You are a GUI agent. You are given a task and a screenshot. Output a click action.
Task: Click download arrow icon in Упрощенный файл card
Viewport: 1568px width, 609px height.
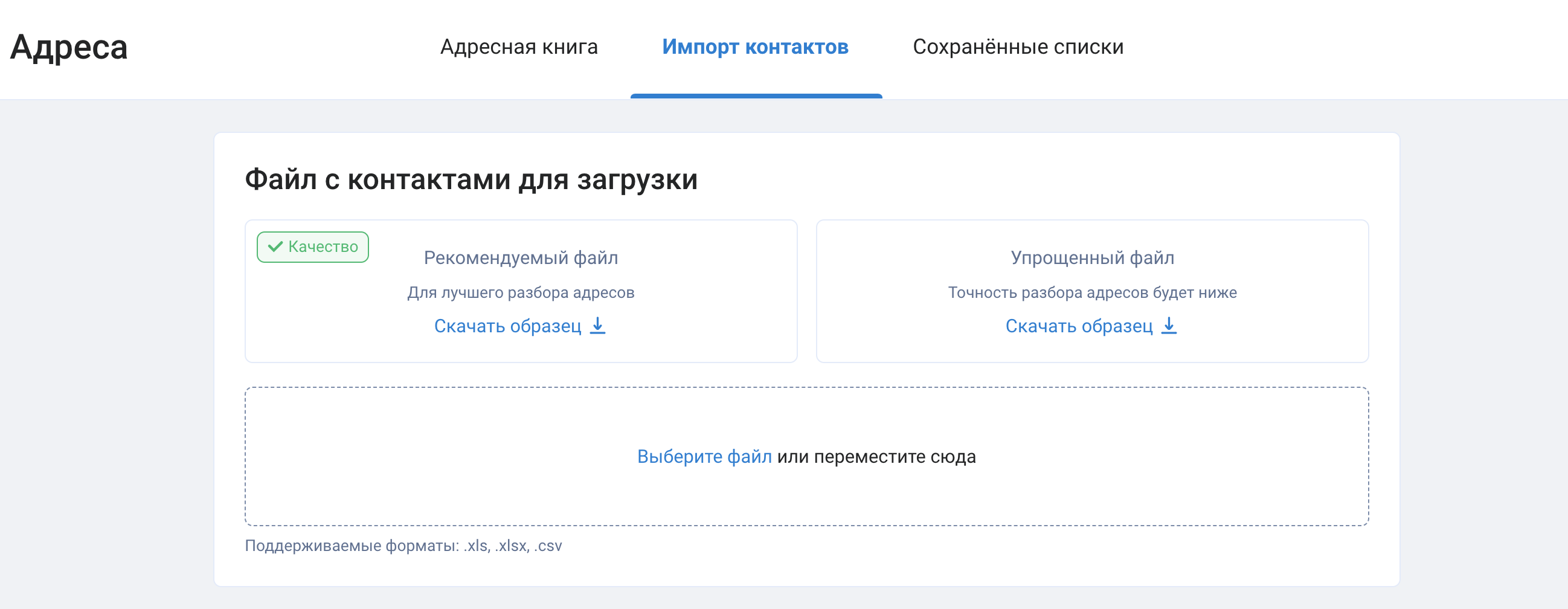click(1169, 325)
